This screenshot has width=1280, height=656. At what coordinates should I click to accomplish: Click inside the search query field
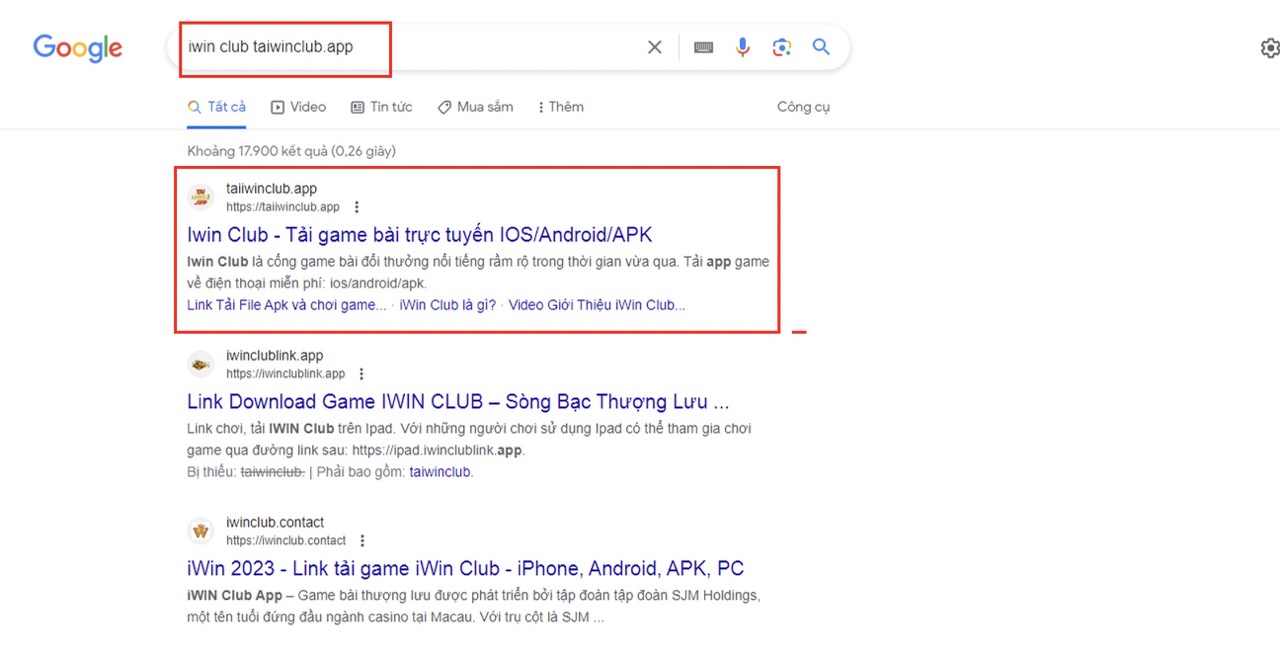[410, 47]
